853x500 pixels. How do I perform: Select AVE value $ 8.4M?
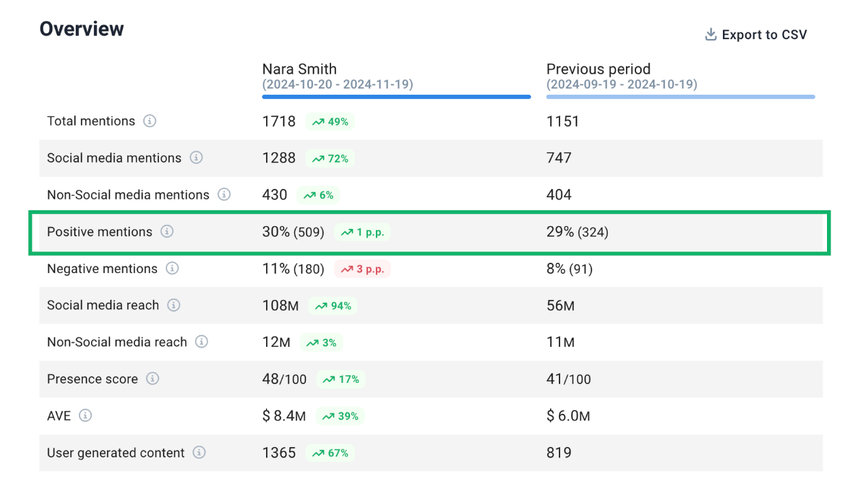pyautogui.click(x=284, y=416)
